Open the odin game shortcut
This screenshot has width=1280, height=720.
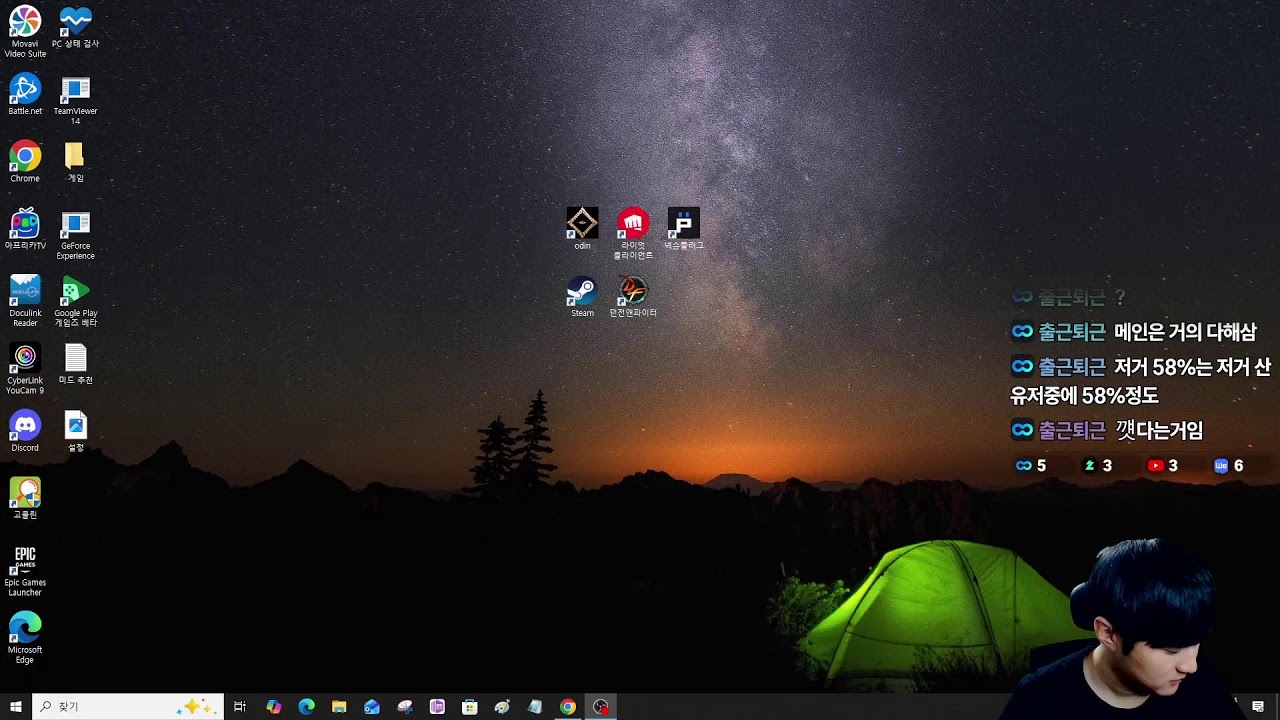tap(582, 229)
